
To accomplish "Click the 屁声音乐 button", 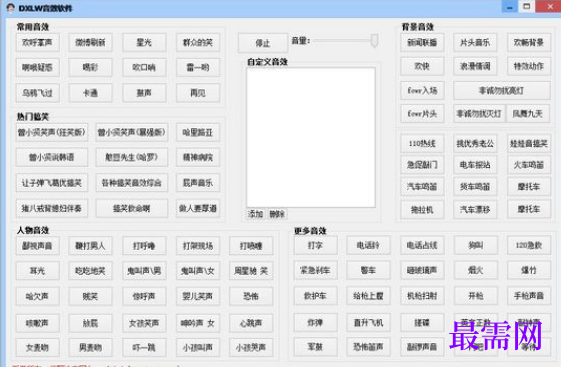I will click(x=197, y=183).
